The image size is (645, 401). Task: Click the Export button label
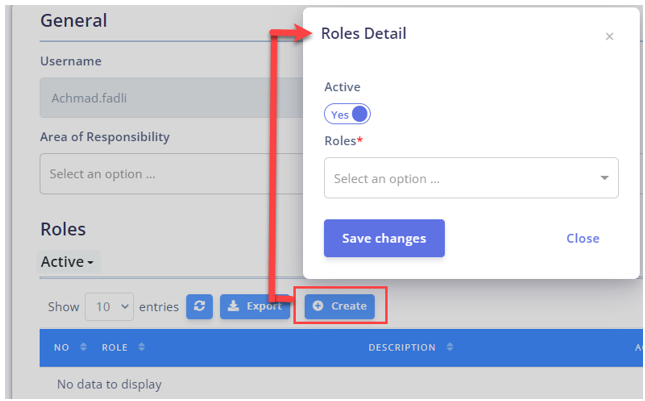[264, 306]
